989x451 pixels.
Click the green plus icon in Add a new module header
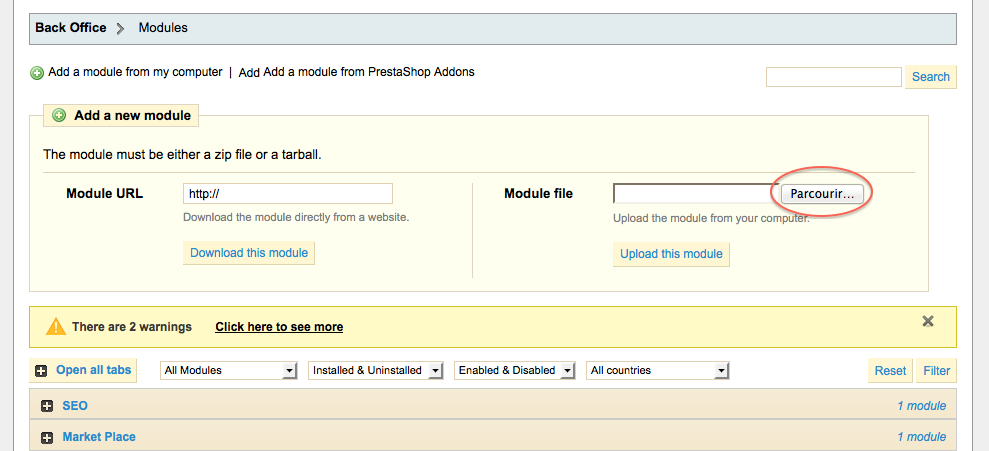(x=59, y=115)
